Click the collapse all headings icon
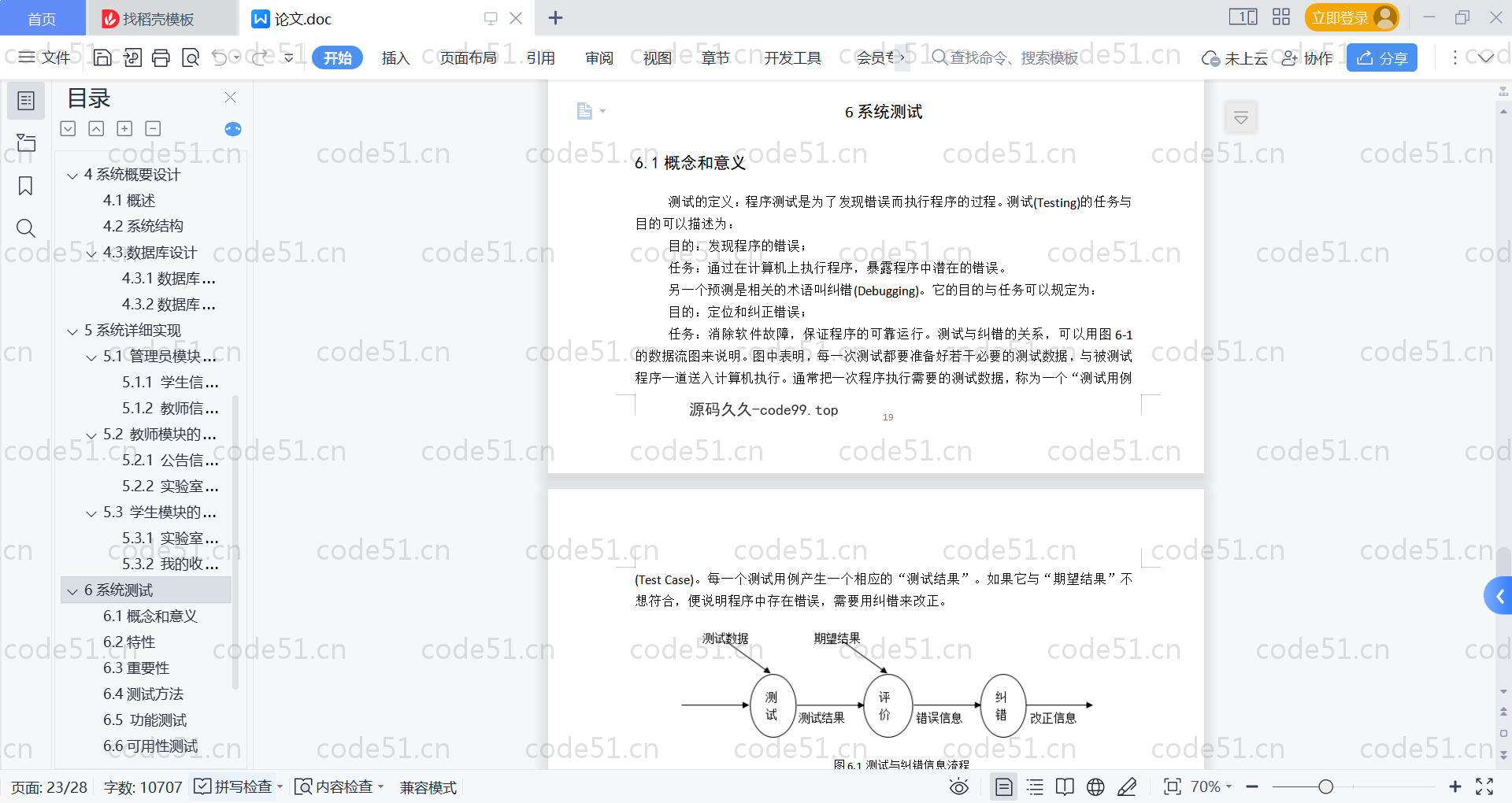Viewport: 1512px width, 803px height. click(96, 128)
